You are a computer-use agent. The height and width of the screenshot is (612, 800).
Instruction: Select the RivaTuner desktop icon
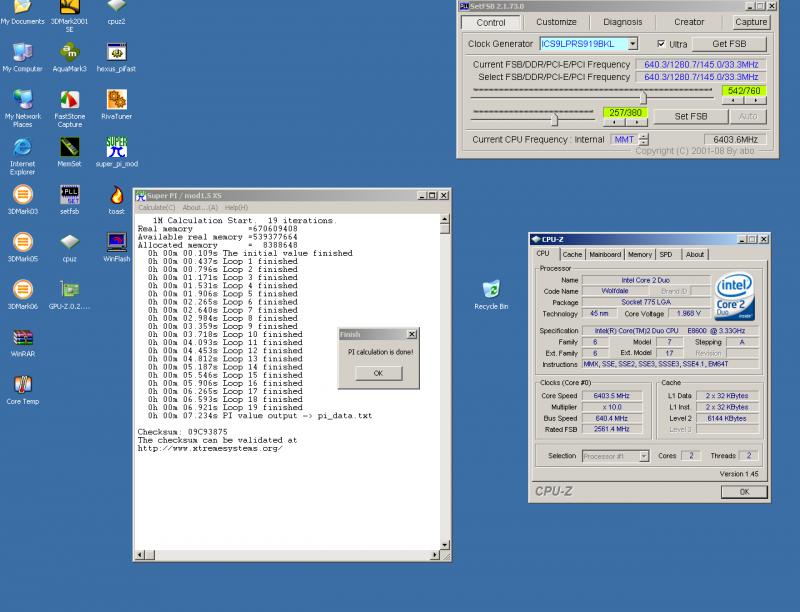coord(116,105)
